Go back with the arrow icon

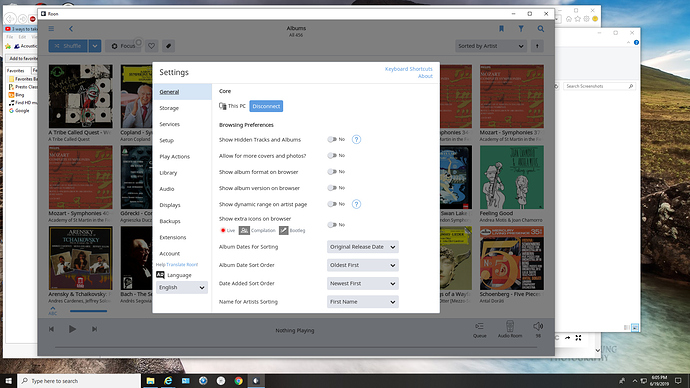click(x=71, y=29)
